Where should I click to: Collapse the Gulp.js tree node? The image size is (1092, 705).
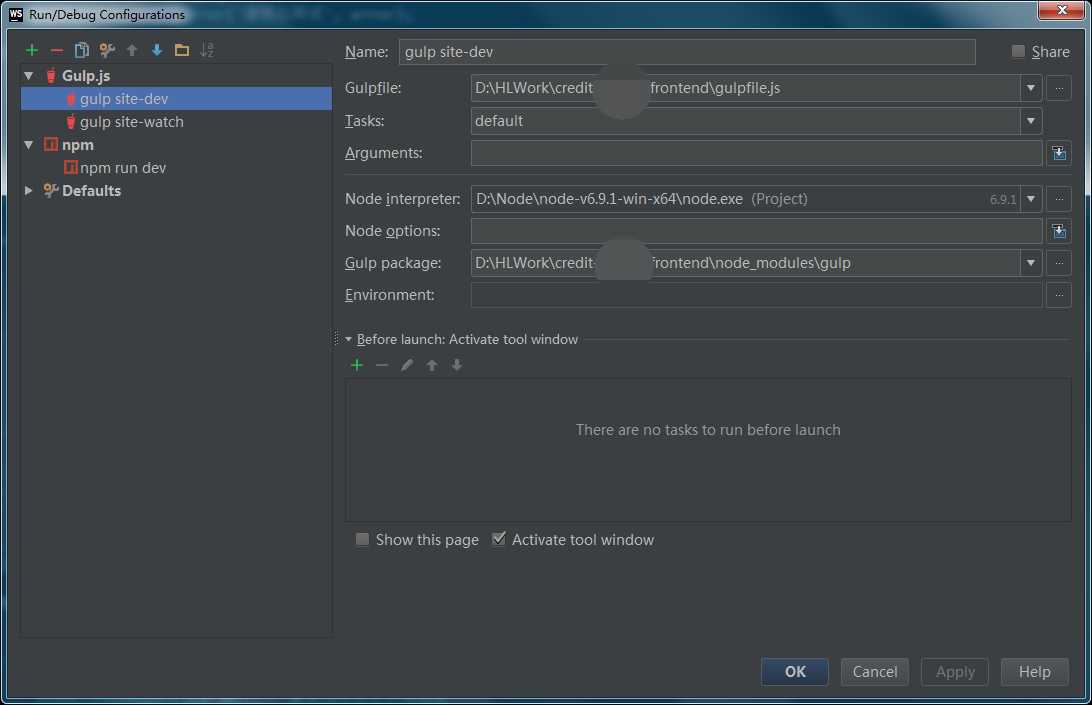29,75
